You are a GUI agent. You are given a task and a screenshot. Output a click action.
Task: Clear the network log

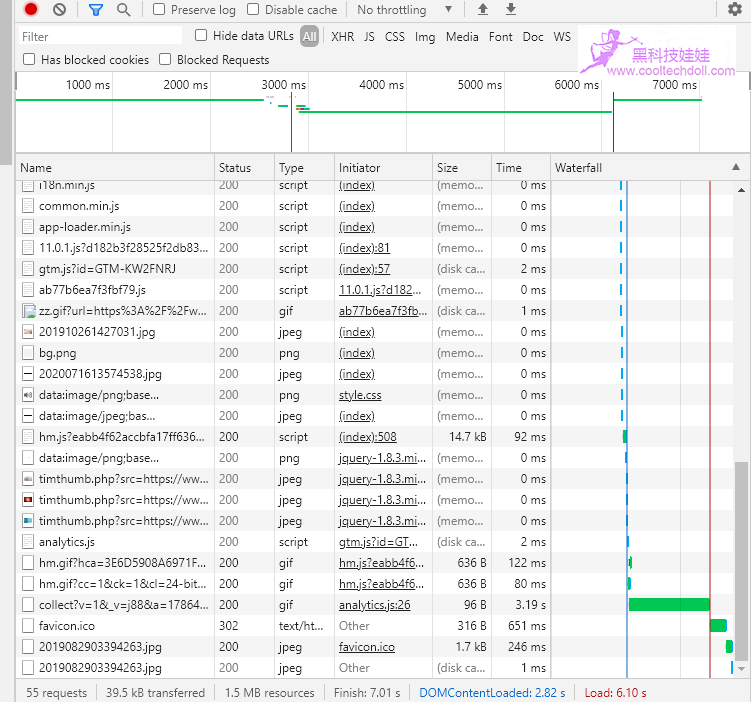[59, 10]
